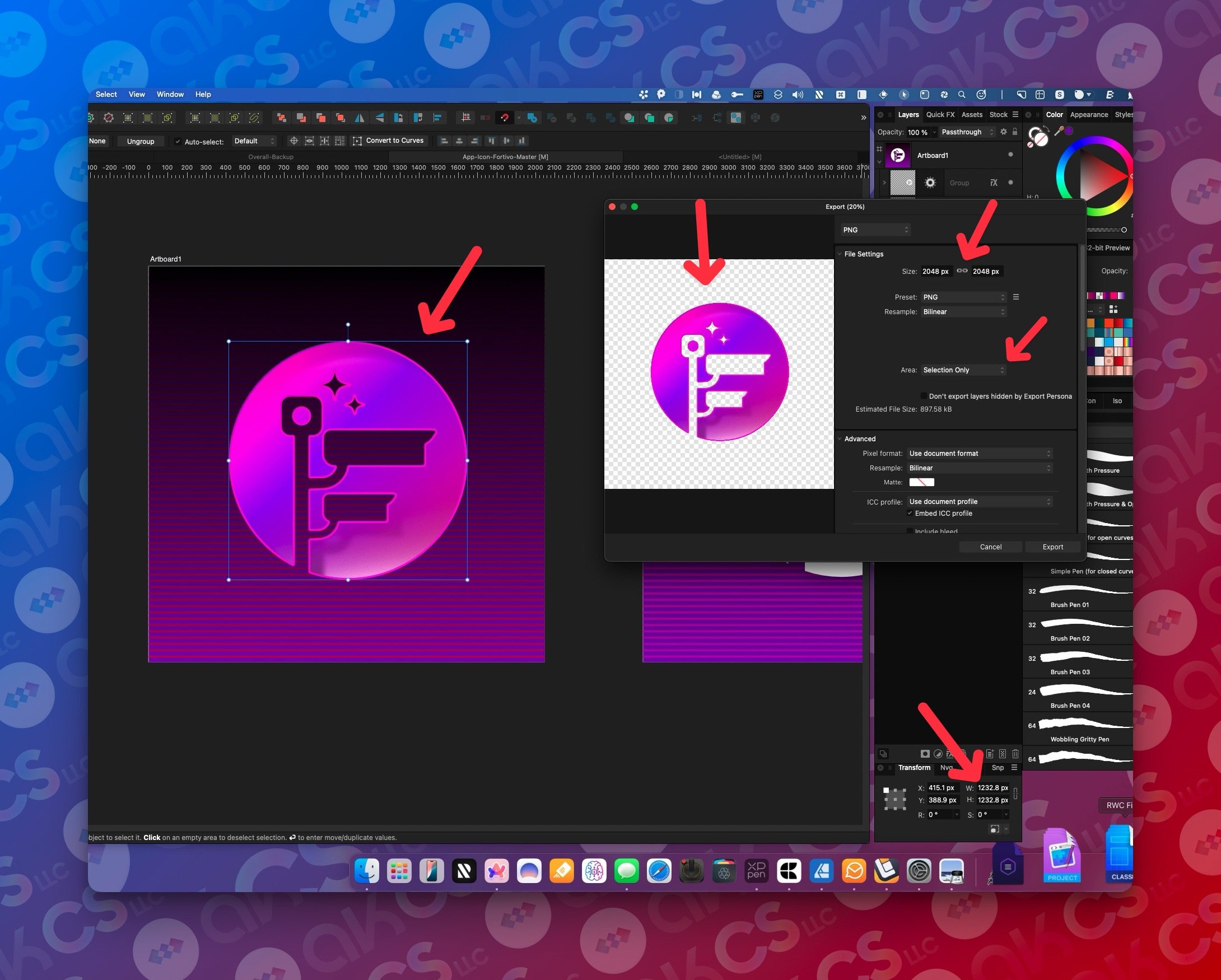Viewport: 1221px width, 980px height.
Task: Open the View menu
Action: tap(137, 95)
